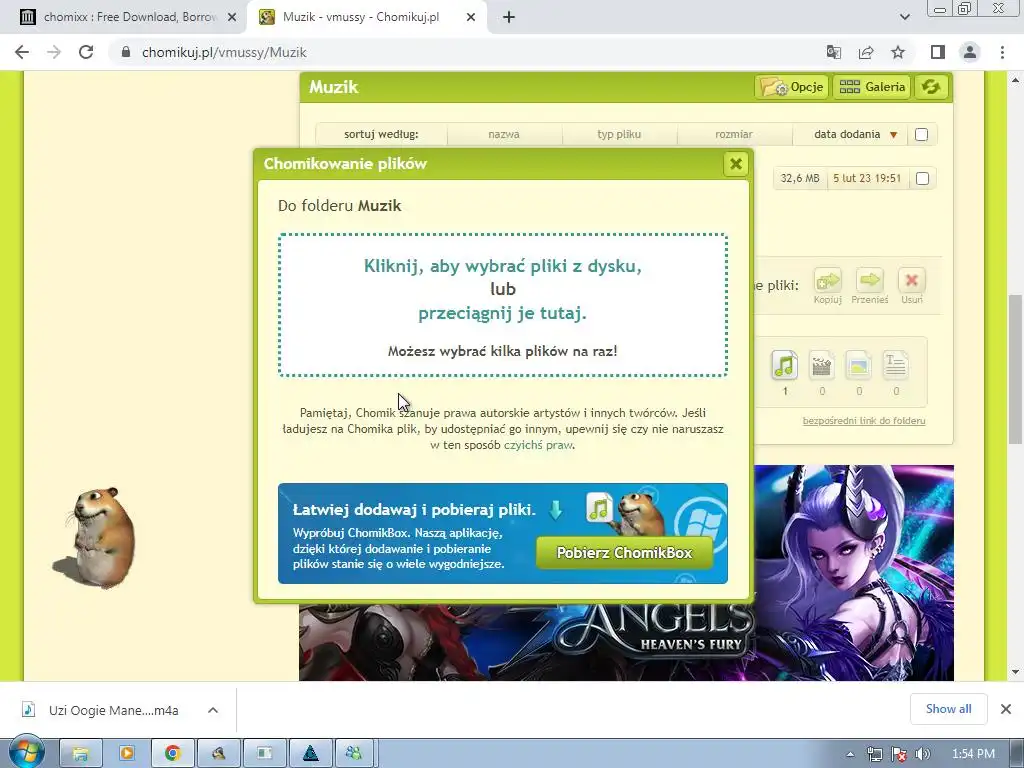Viewport: 1024px width, 768px height.
Task: Open Chrome's three-dot menu
Action: pos(1002,52)
